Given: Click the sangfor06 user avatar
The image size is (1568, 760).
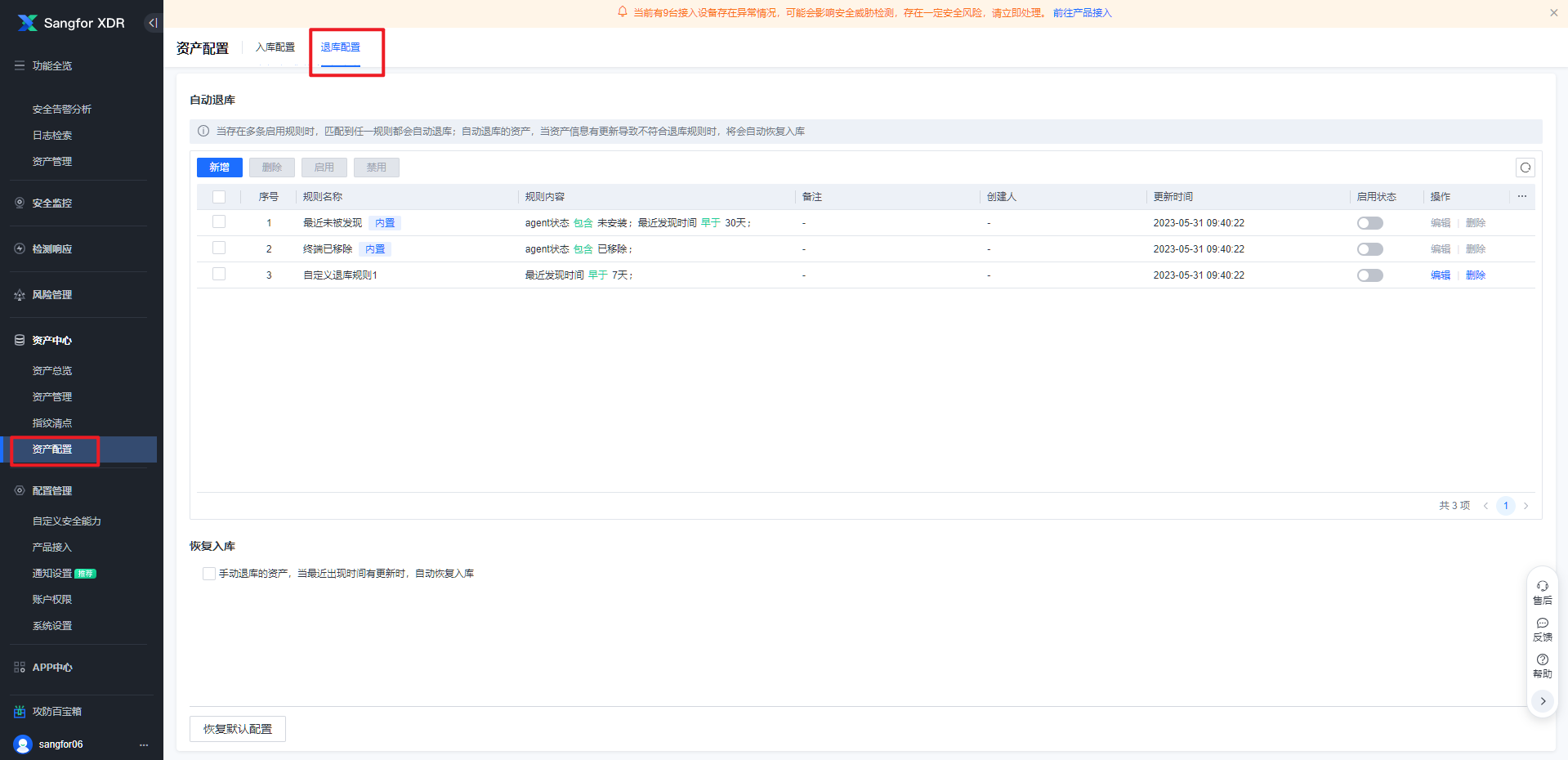Looking at the screenshot, I should coord(23,744).
